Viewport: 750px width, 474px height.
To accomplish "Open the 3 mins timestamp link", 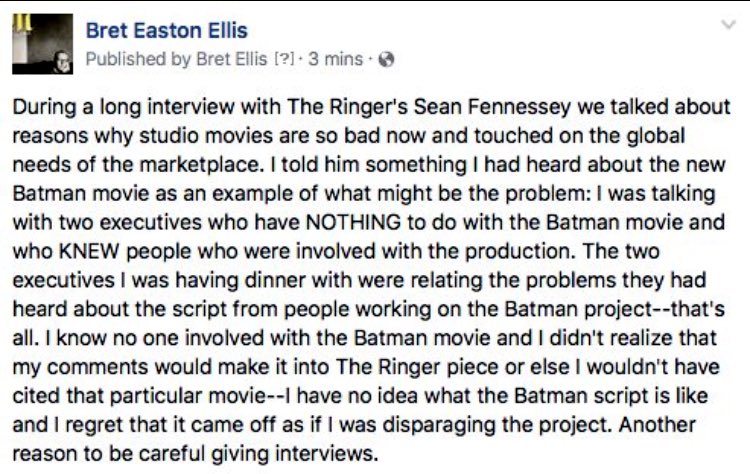I will point(336,59).
